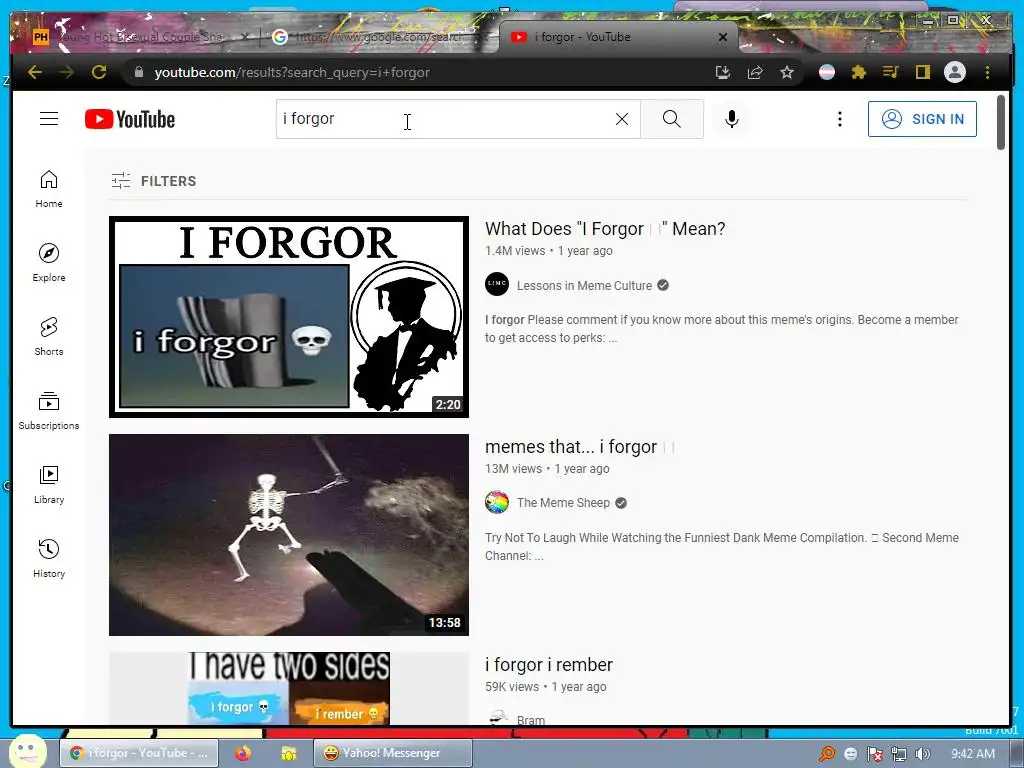
Task: Open Subscriptions in the sidebar
Action: click(49, 410)
